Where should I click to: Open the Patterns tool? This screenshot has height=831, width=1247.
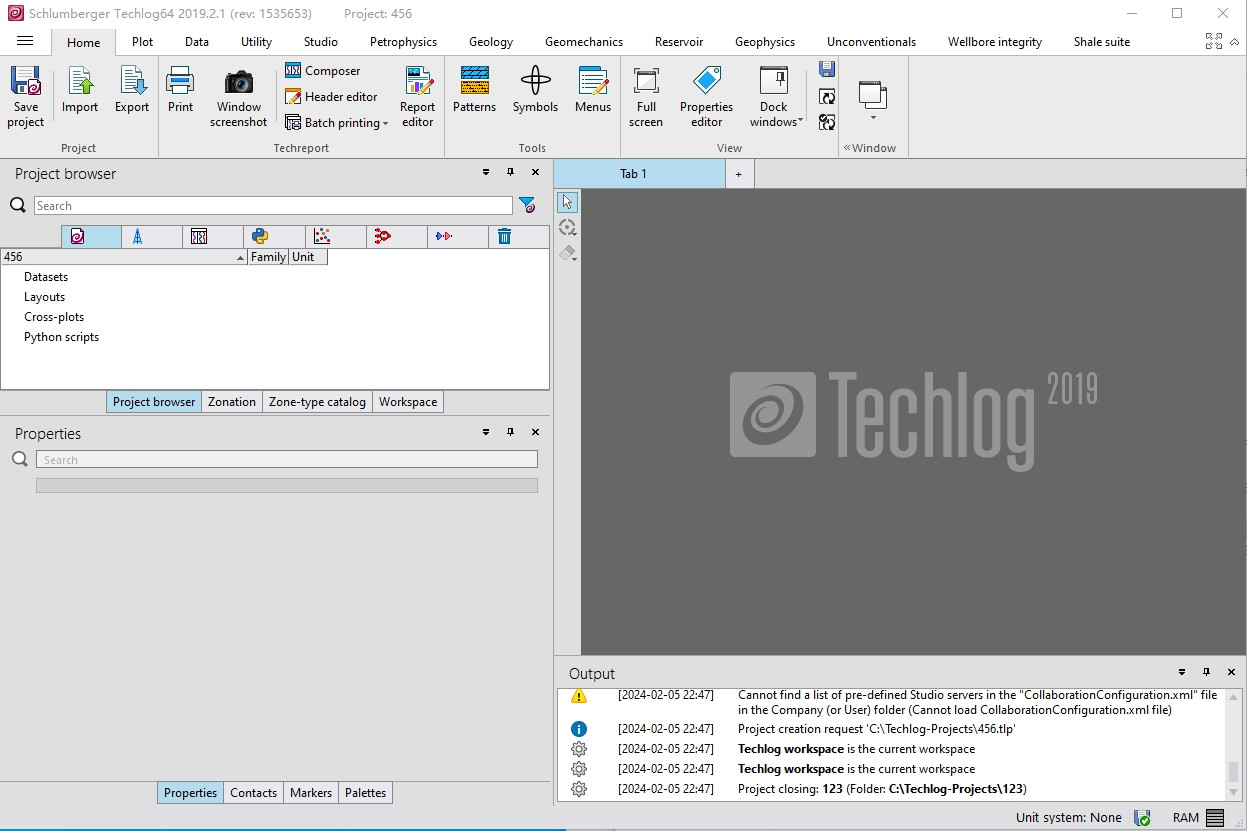click(x=474, y=92)
